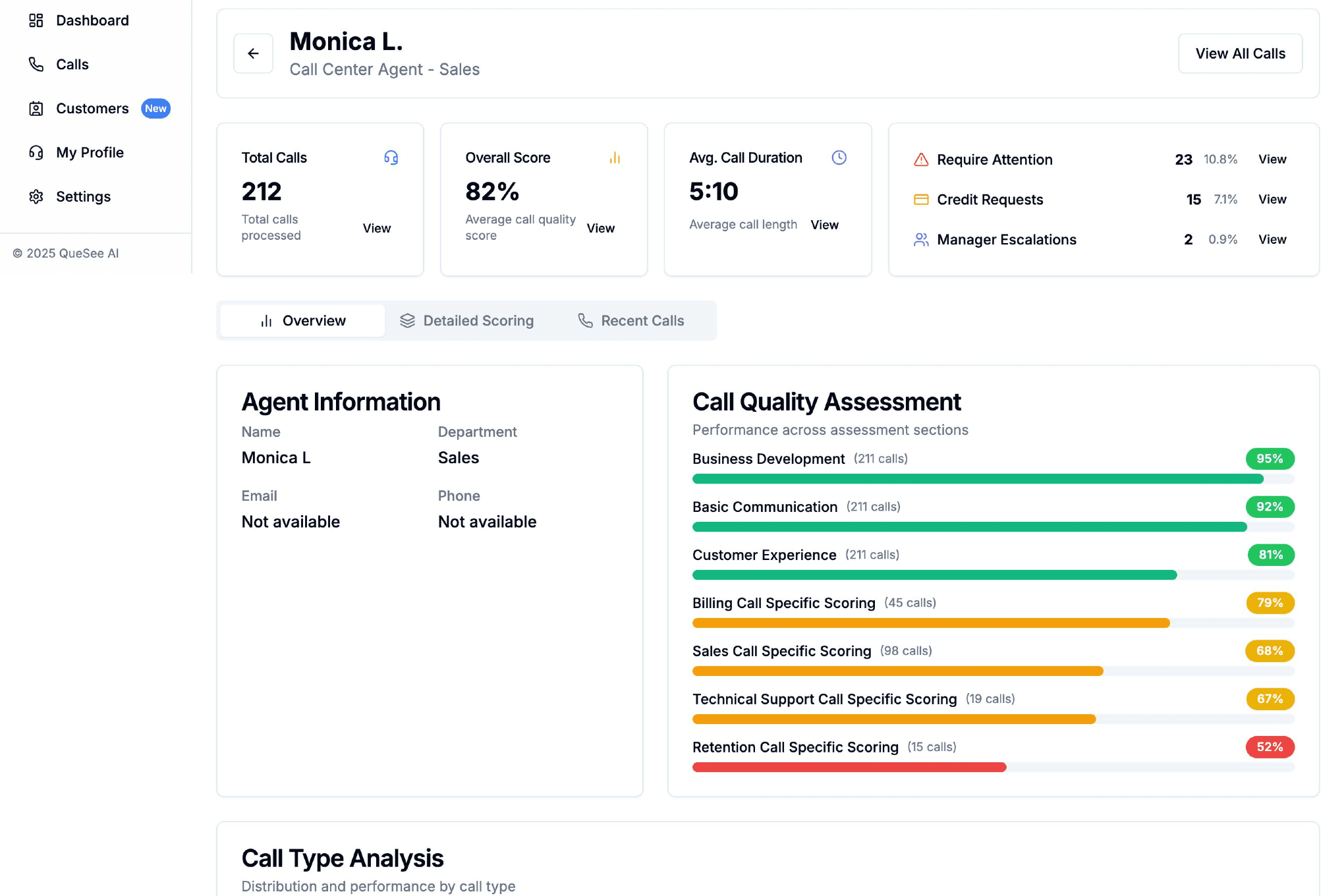
Task: Click the people icon beside Manager Escalations
Action: (921, 240)
